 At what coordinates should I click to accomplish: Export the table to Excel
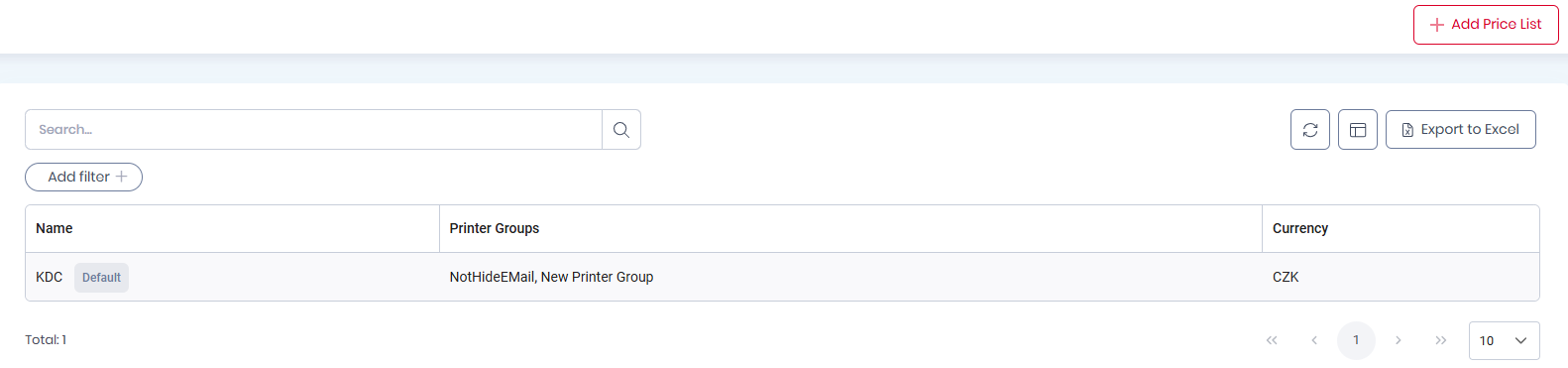pyautogui.click(x=1461, y=130)
